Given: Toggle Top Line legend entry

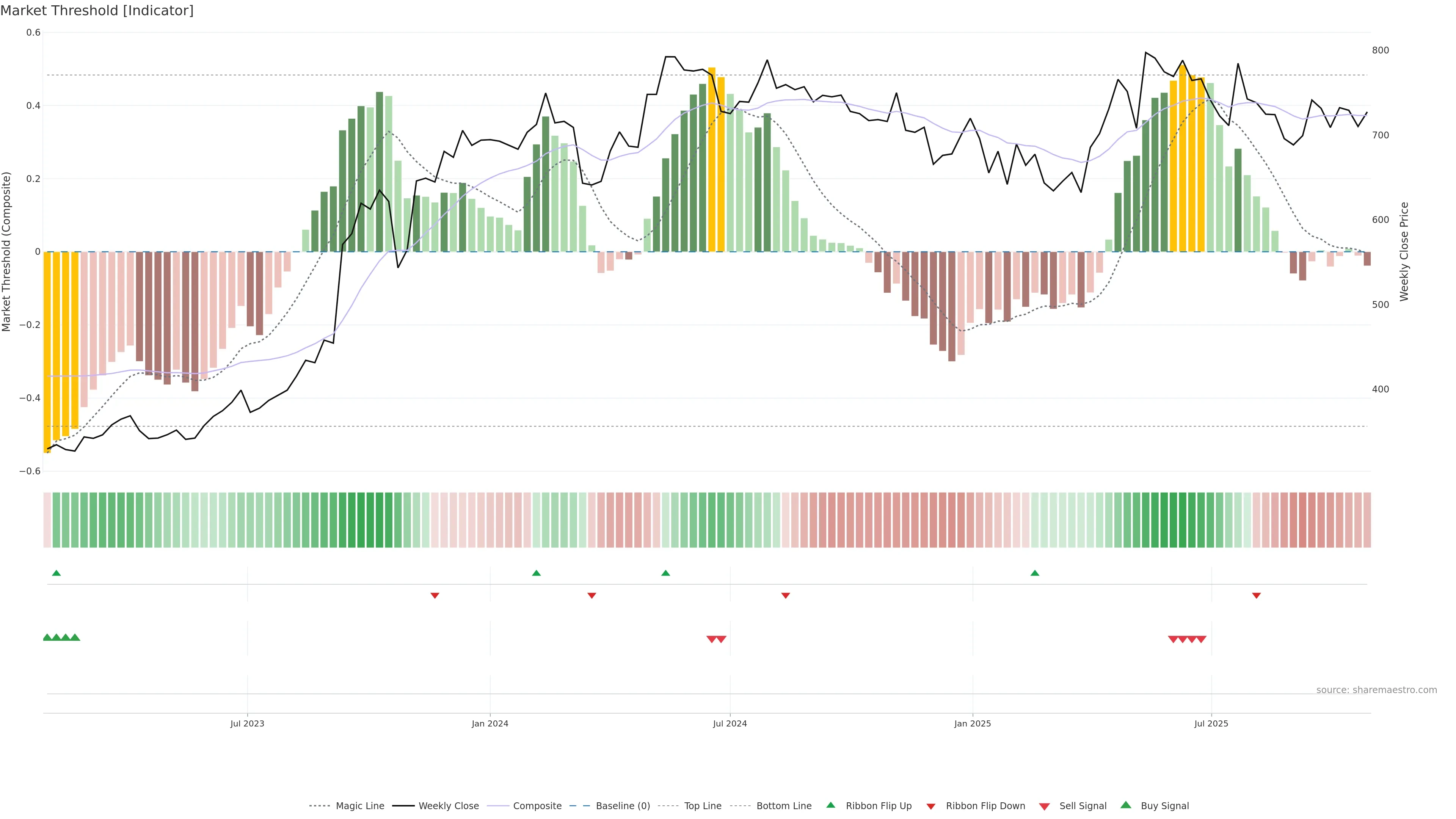Looking at the screenshot, I should (703, 806).
